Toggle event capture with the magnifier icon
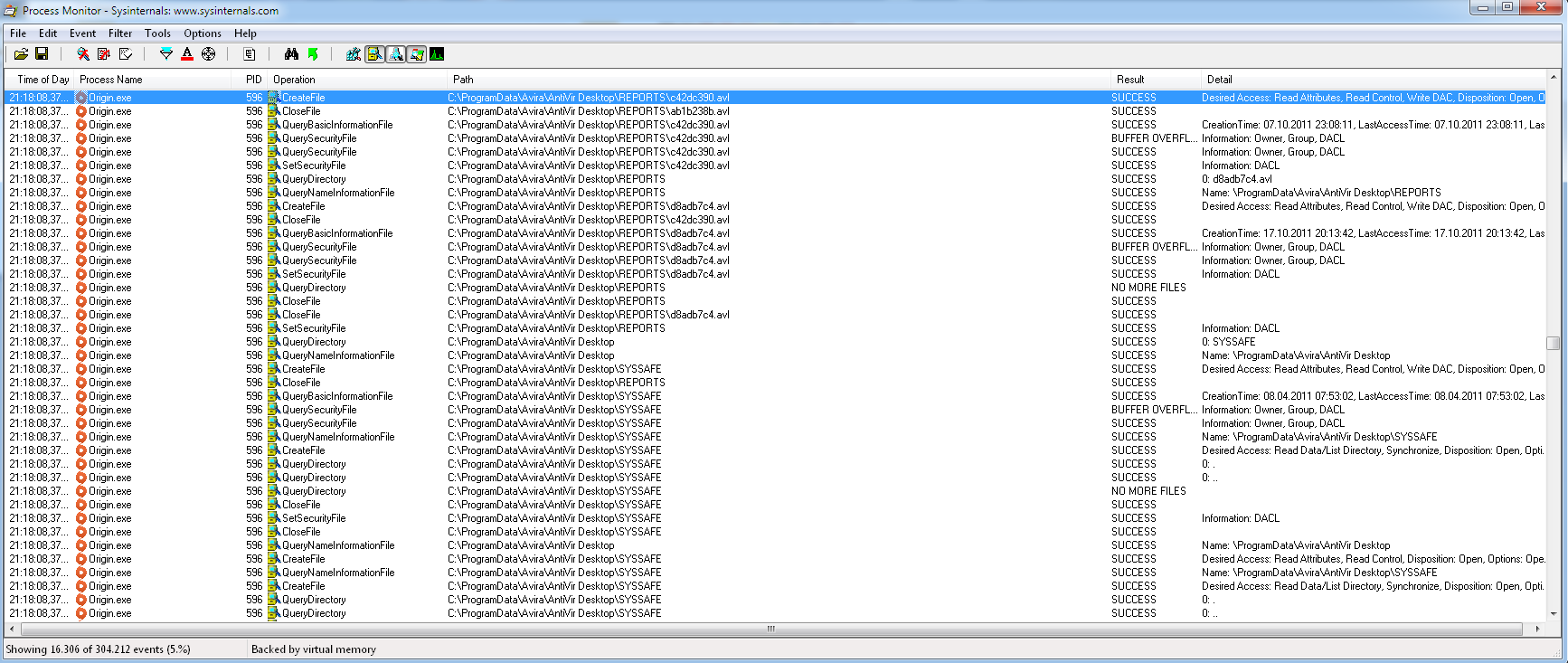 click(83, 54)
